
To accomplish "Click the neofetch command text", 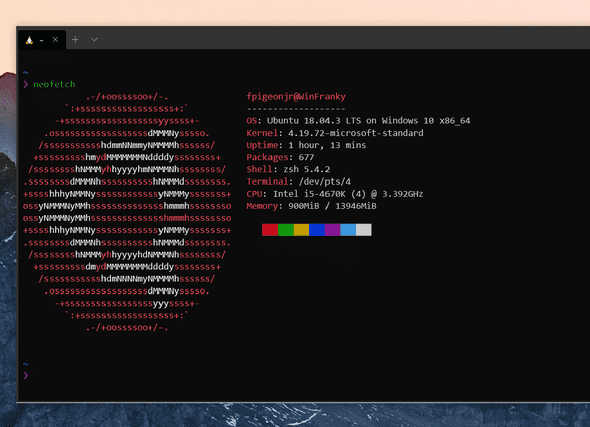I will click(54, 84).
